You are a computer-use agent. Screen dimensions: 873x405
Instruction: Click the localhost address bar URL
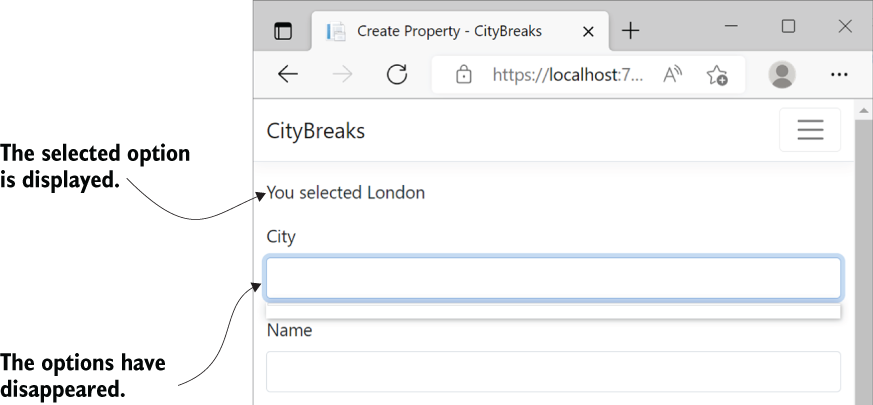[568, 75]
